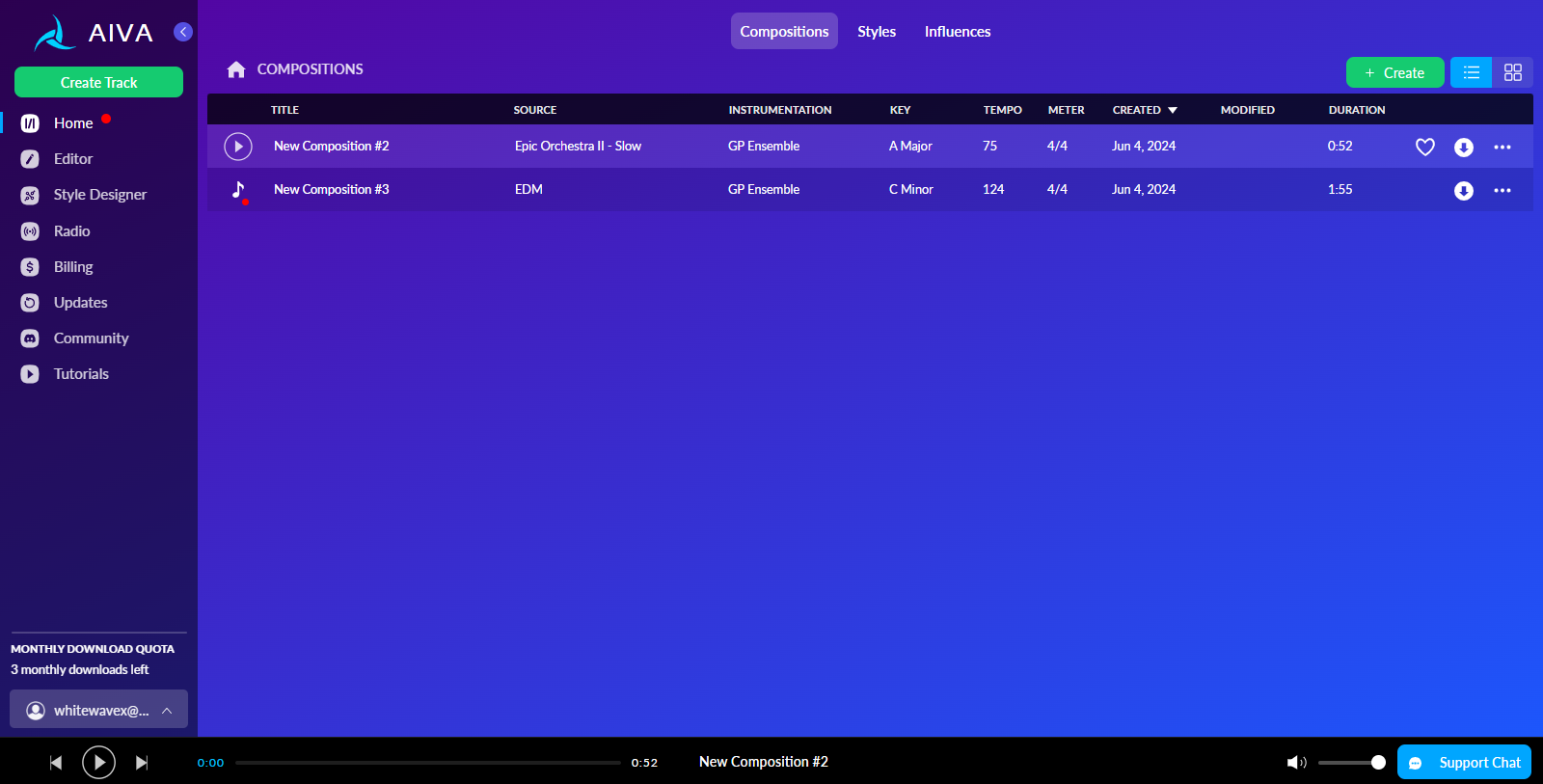Screen dimensions: 1543x784
Task: Open Home in the sidebar
Action: pos(73,123)
